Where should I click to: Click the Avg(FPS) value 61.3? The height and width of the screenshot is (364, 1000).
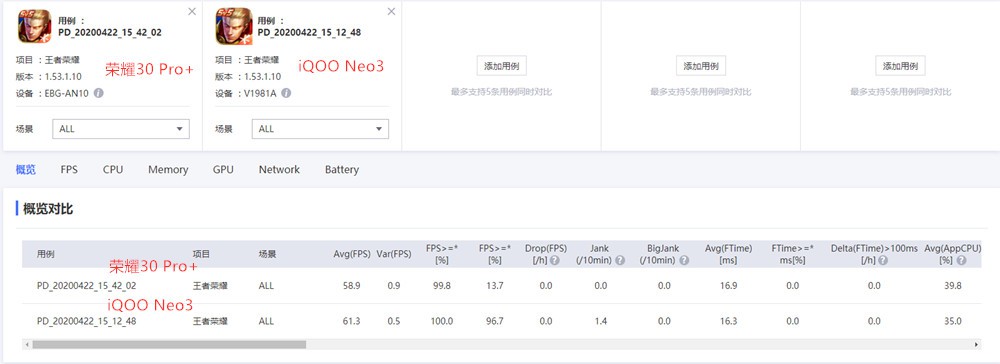[x=351, y=321]
